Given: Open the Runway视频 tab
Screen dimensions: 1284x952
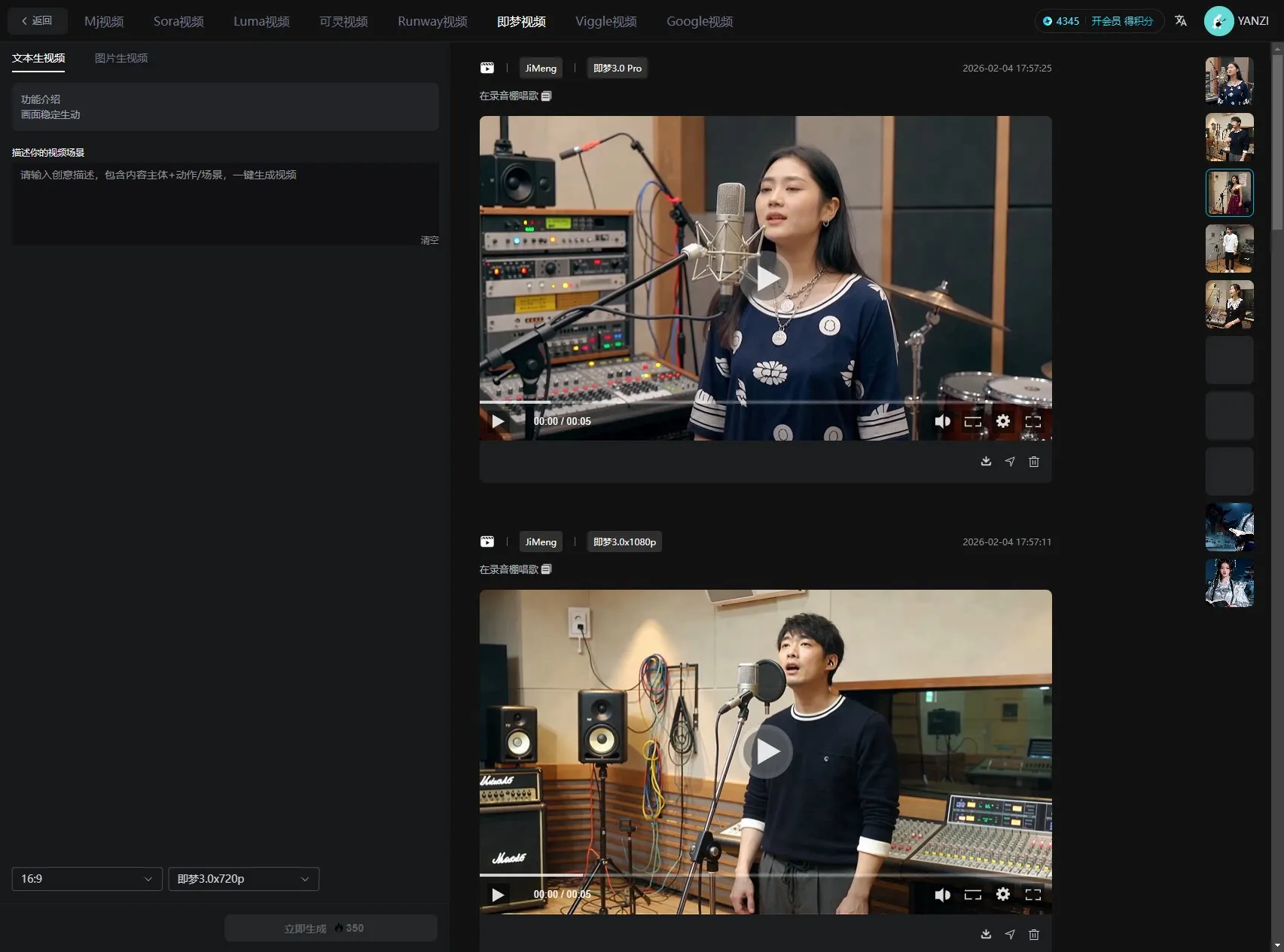Looking at the screenshot, I should (x=432, y=21).
